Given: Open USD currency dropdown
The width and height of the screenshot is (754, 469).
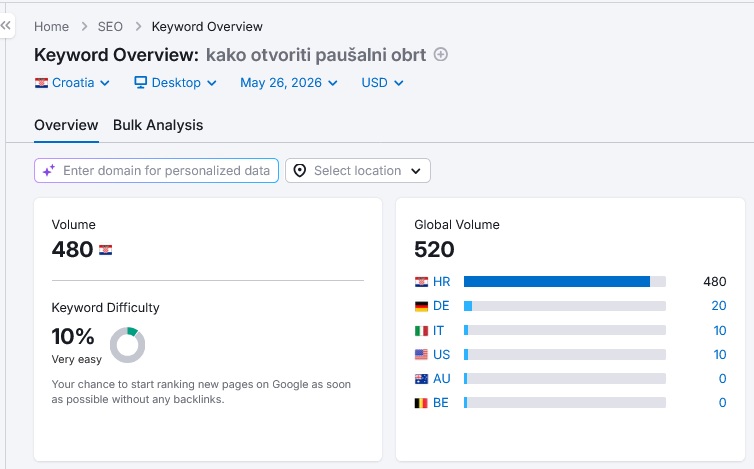Looking at the screenshot, I should pos(382,83).
